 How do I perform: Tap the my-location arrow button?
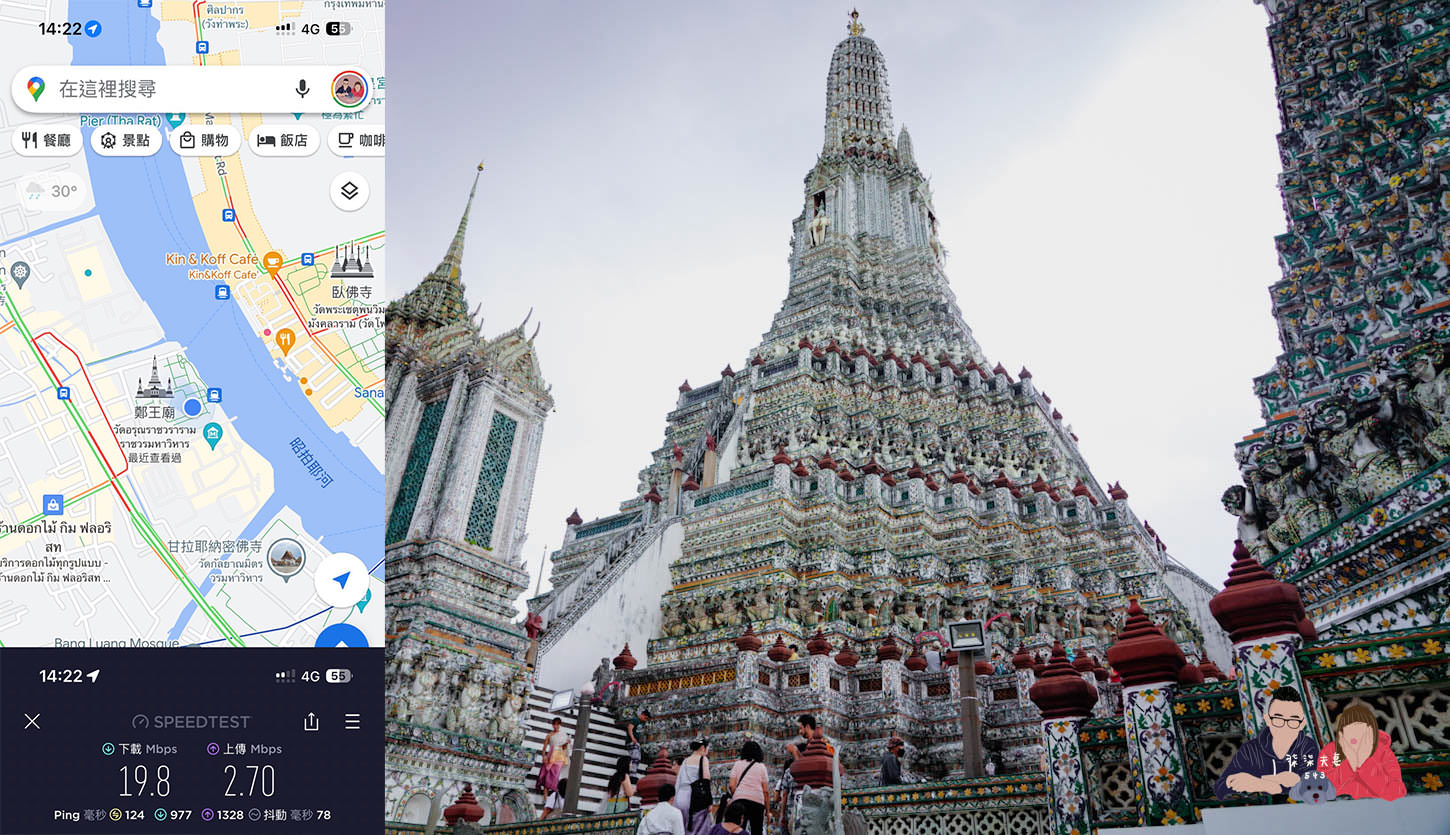[341, 580]
